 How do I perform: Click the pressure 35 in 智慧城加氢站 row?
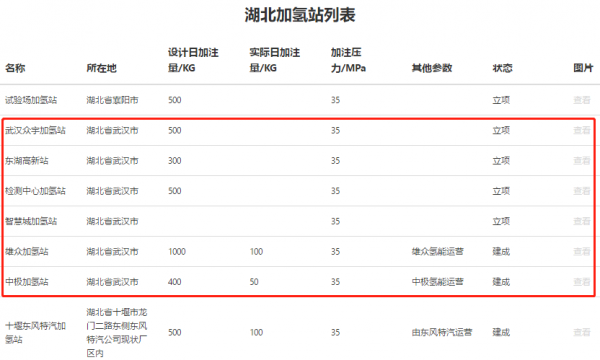coord(336,221)
